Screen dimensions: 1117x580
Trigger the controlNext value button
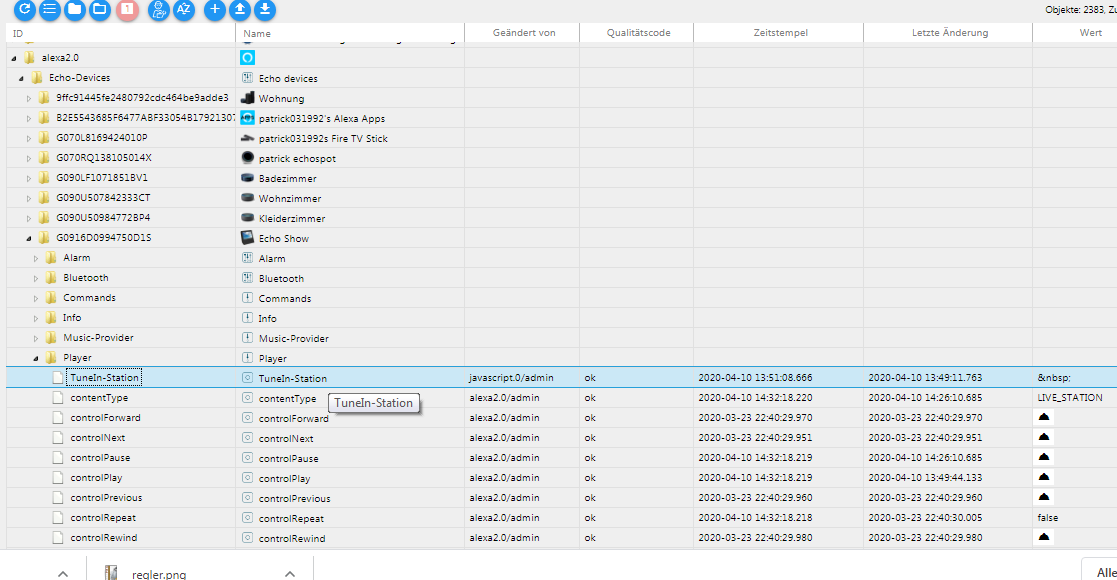1044,437
